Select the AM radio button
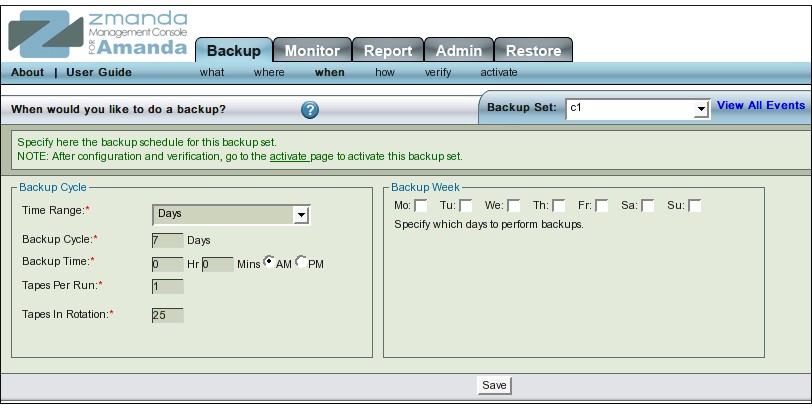 (269, 261)
